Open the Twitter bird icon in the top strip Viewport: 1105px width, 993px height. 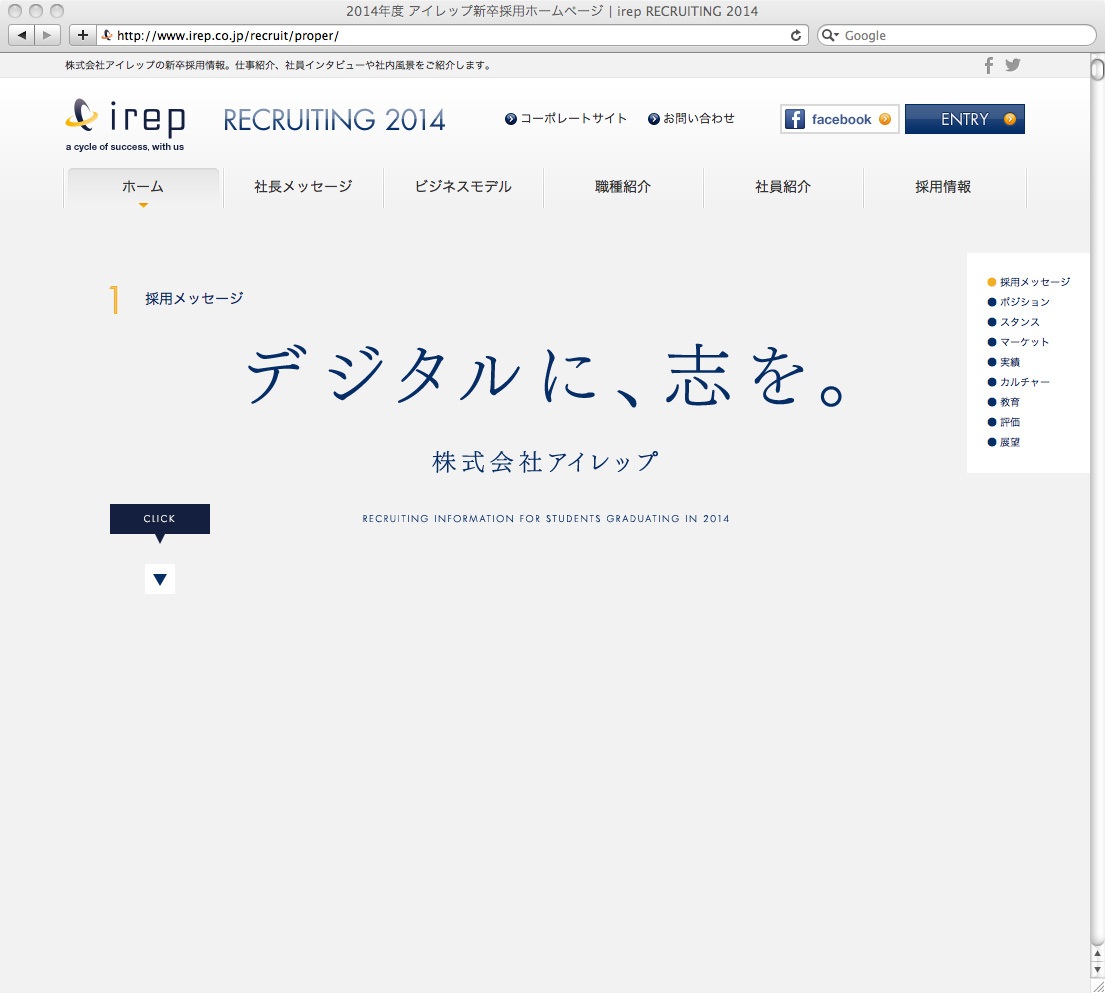point(1013,65)
